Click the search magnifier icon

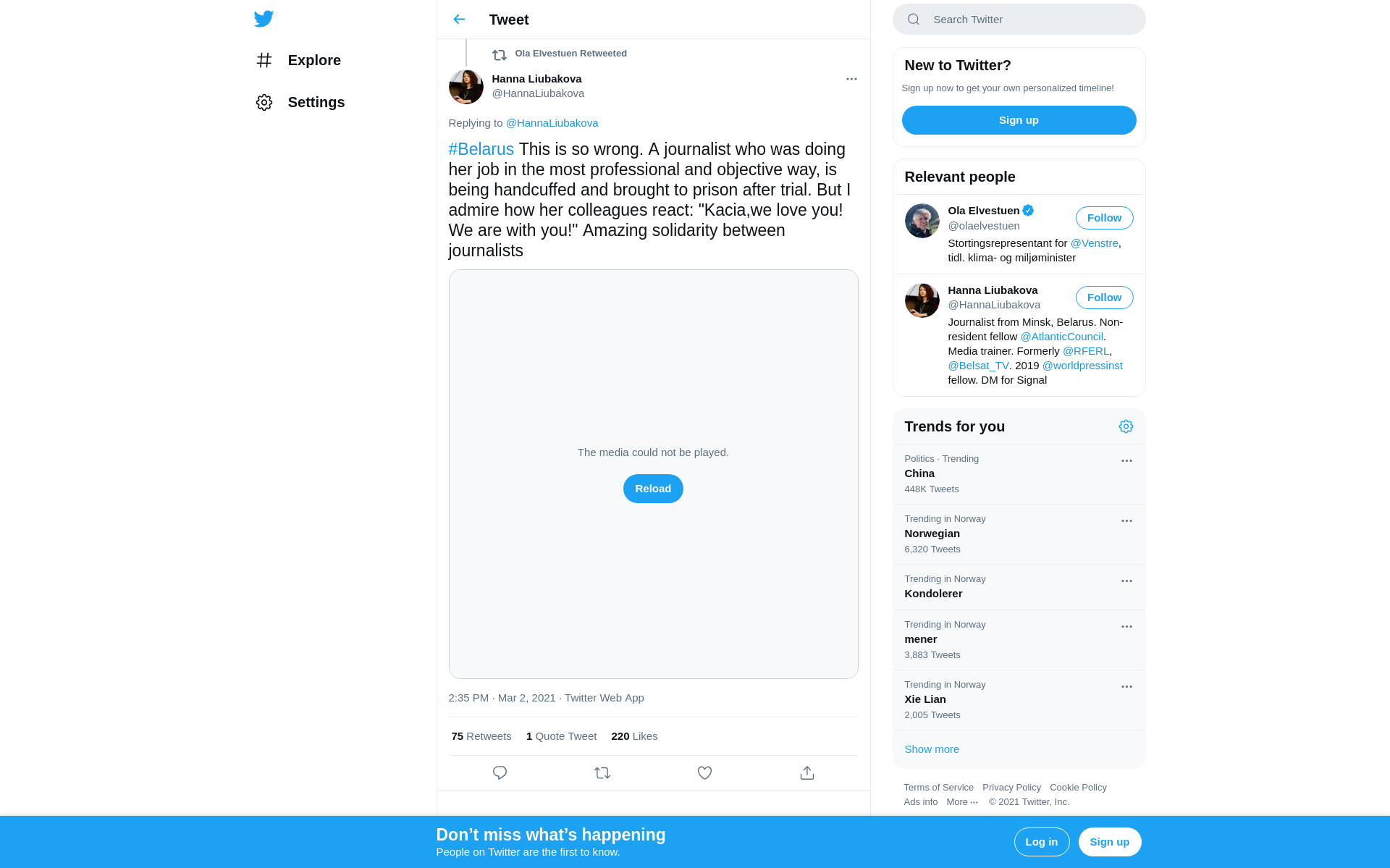(x=914, y=20)
